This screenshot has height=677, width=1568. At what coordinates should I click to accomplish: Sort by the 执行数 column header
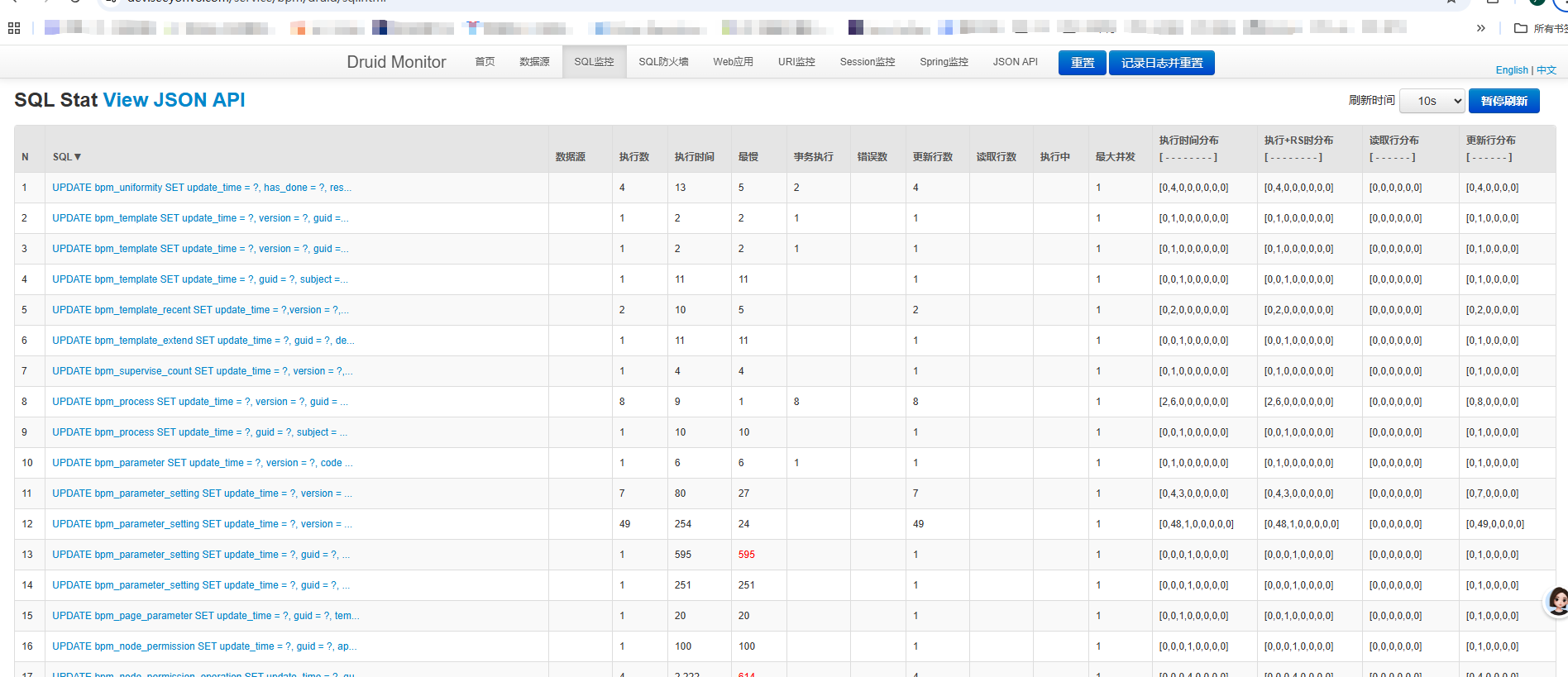point(634,157)
